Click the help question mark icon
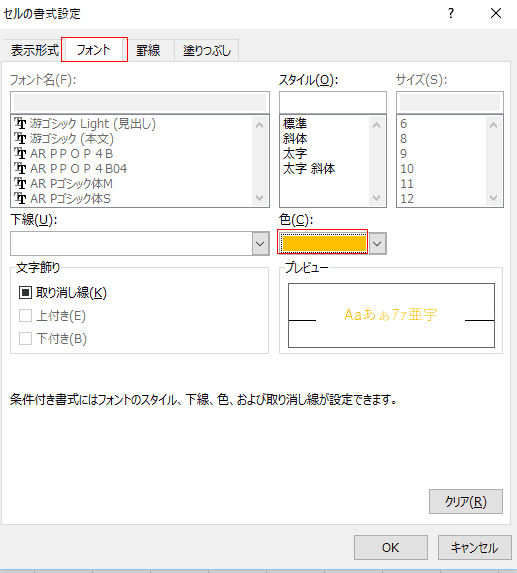This screenshot has width=517, height=573. tap(451, 14)
